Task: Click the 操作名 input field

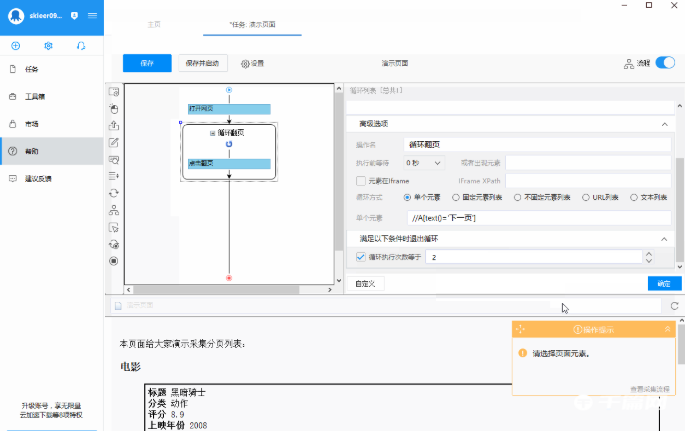Action: pyautogui.click(x=537, y=144)
